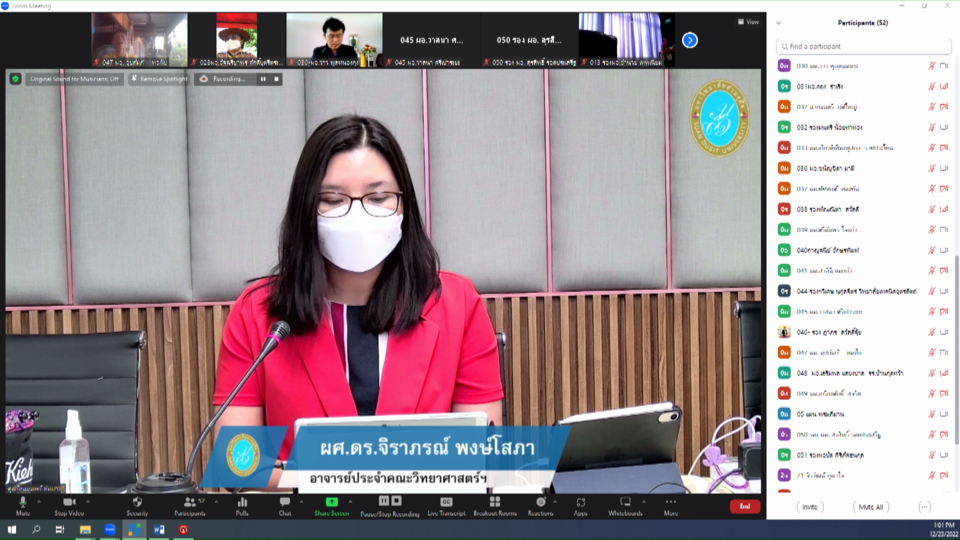This screenshot has width=960, height=540.
Task: Open the Reactions icon
Action: coord(541,502)
